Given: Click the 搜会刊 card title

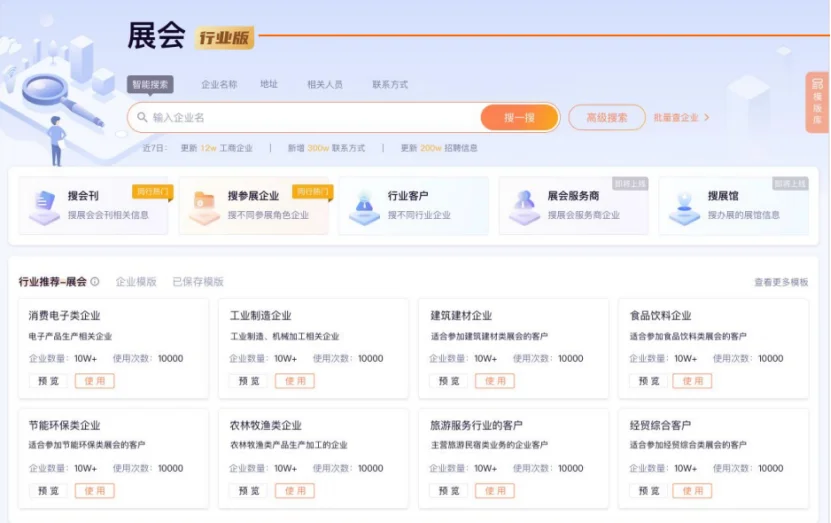Looking at the screenshot, I should (x=83, y=196).
